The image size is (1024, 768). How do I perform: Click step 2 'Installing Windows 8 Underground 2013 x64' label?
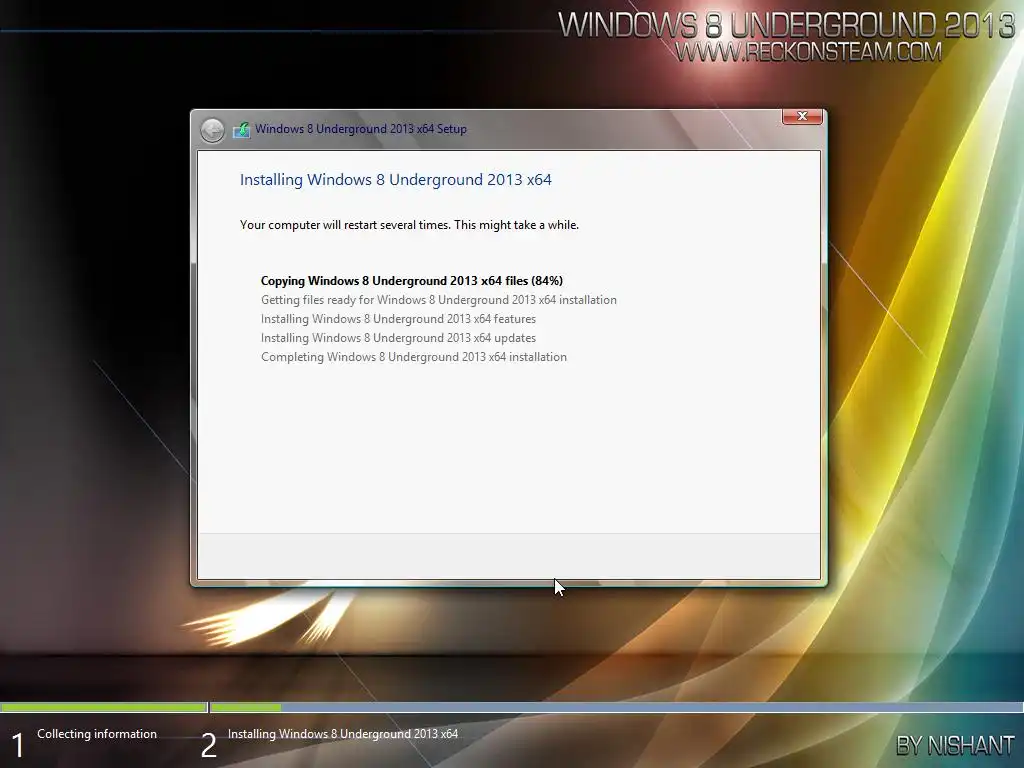[343, 734]
